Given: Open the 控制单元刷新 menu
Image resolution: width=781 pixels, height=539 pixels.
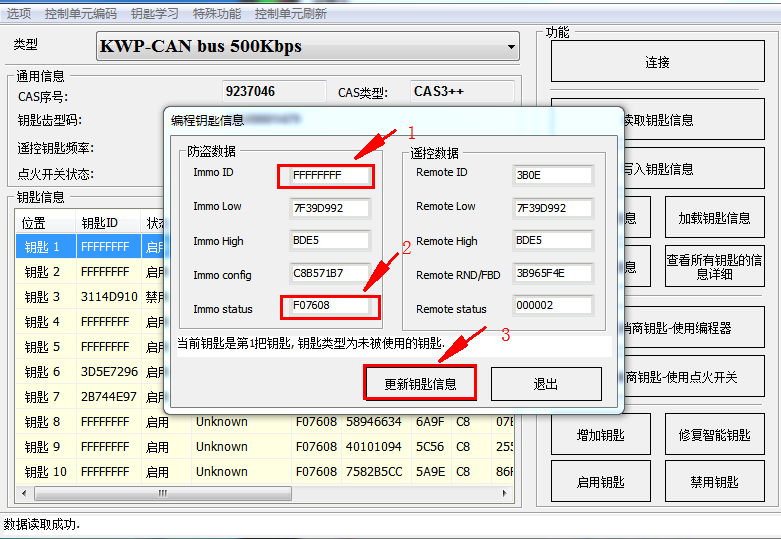Looking at the screenshot, I should [x=290, y=14].
